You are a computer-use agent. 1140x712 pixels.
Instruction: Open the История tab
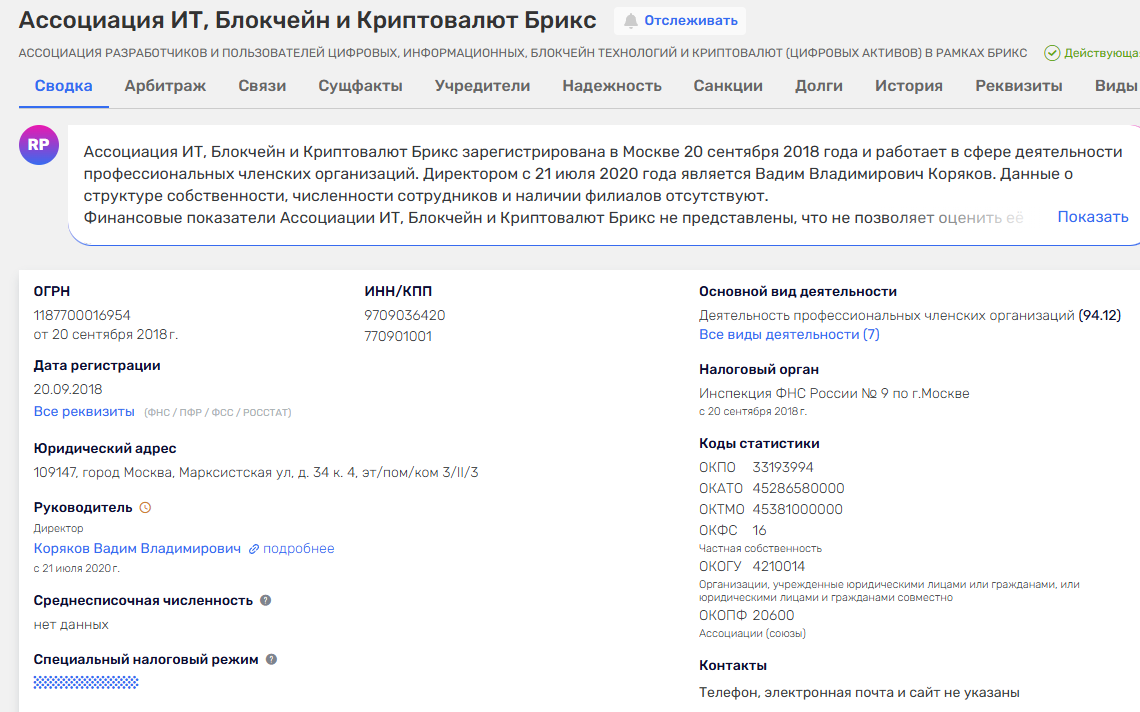pyautogui.click(x=909, y=86)
